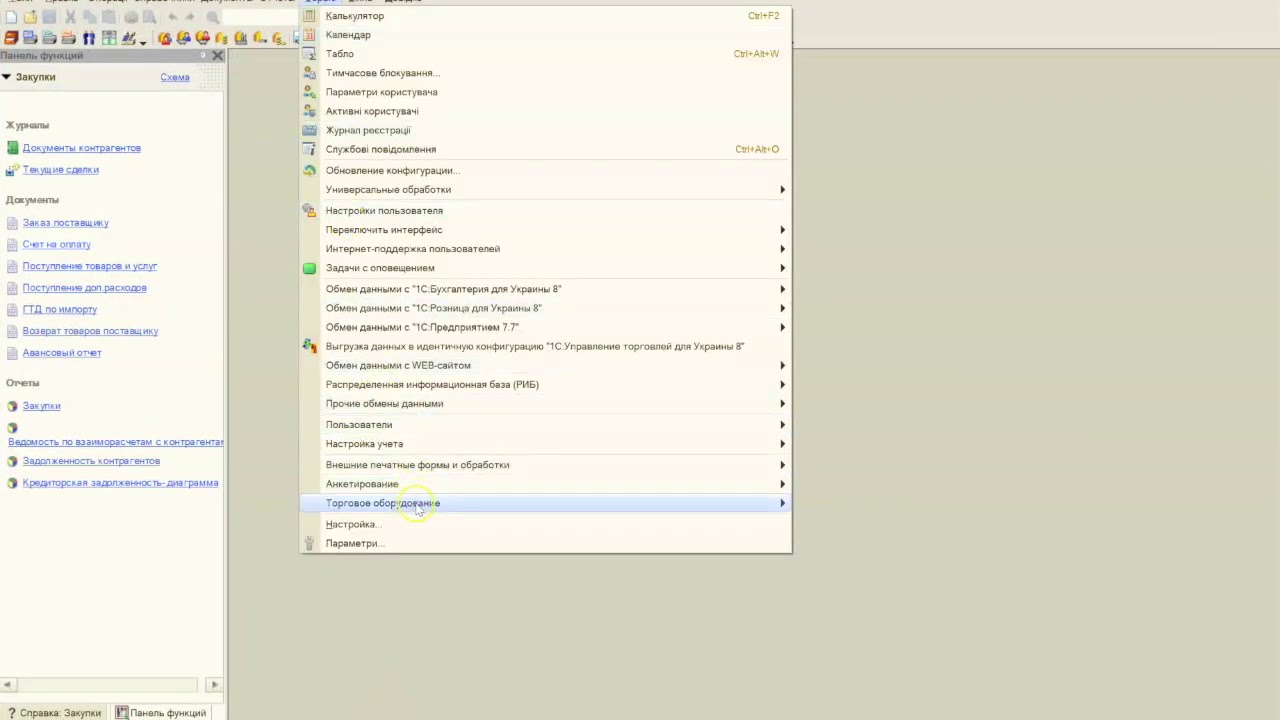Click the green Задачи с оповещением icon
Image resolution: width=1280 pixels, height=720 pixels.
309,268
